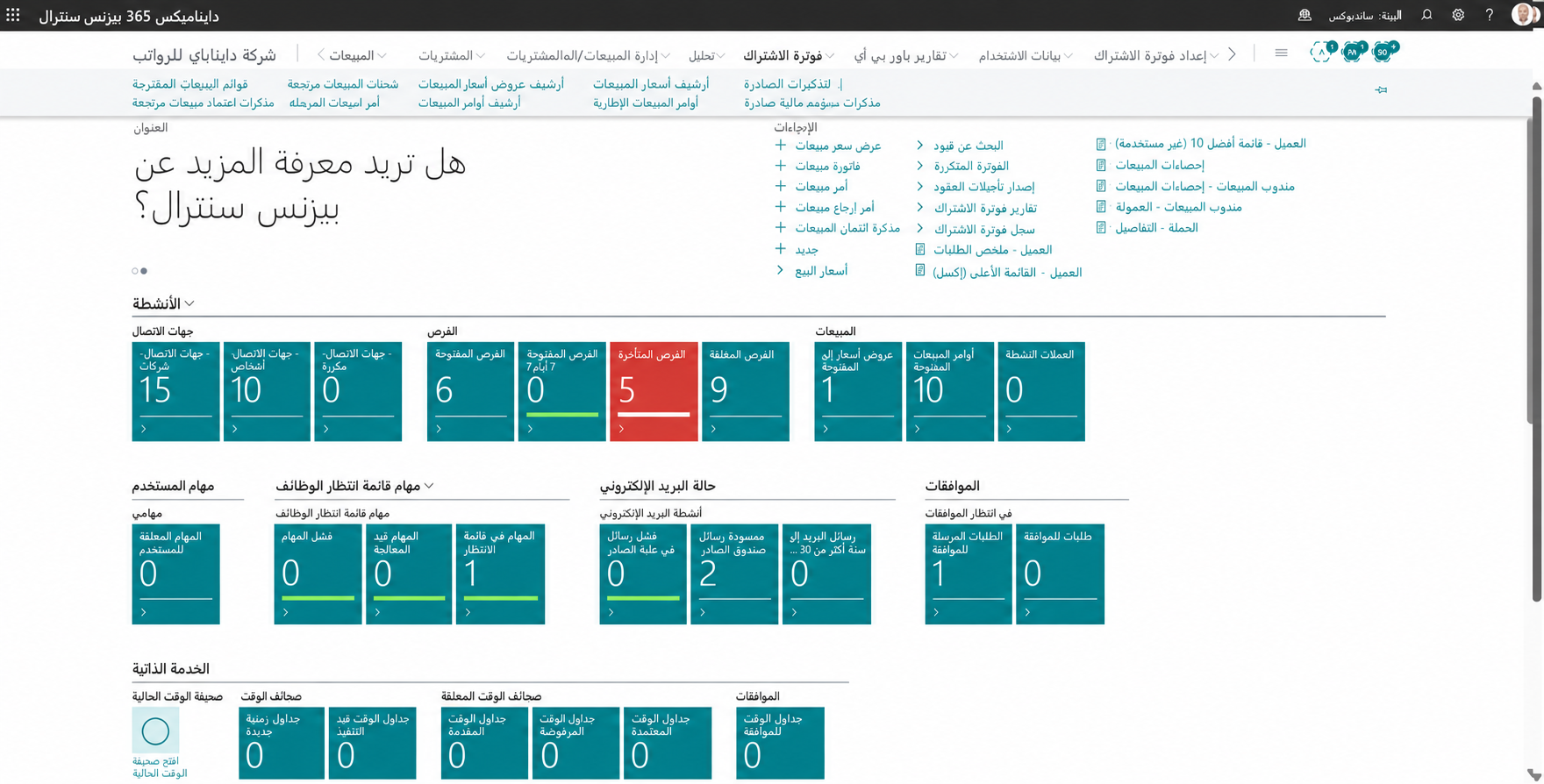The height and width of the screenshot is (784, 1544).
Task: Open the جهات الاتصال شركات tile showing 15
Action: click(175, 391)
